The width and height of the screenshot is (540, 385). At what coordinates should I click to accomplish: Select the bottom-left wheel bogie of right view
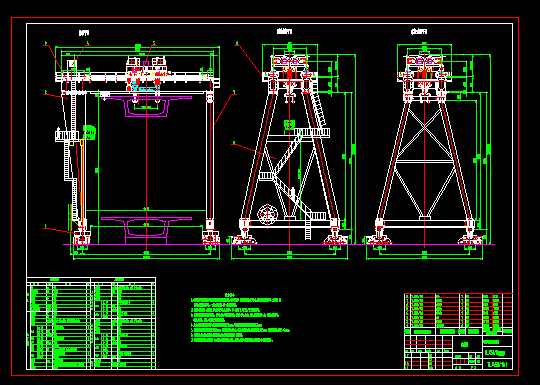pos(379,238)
